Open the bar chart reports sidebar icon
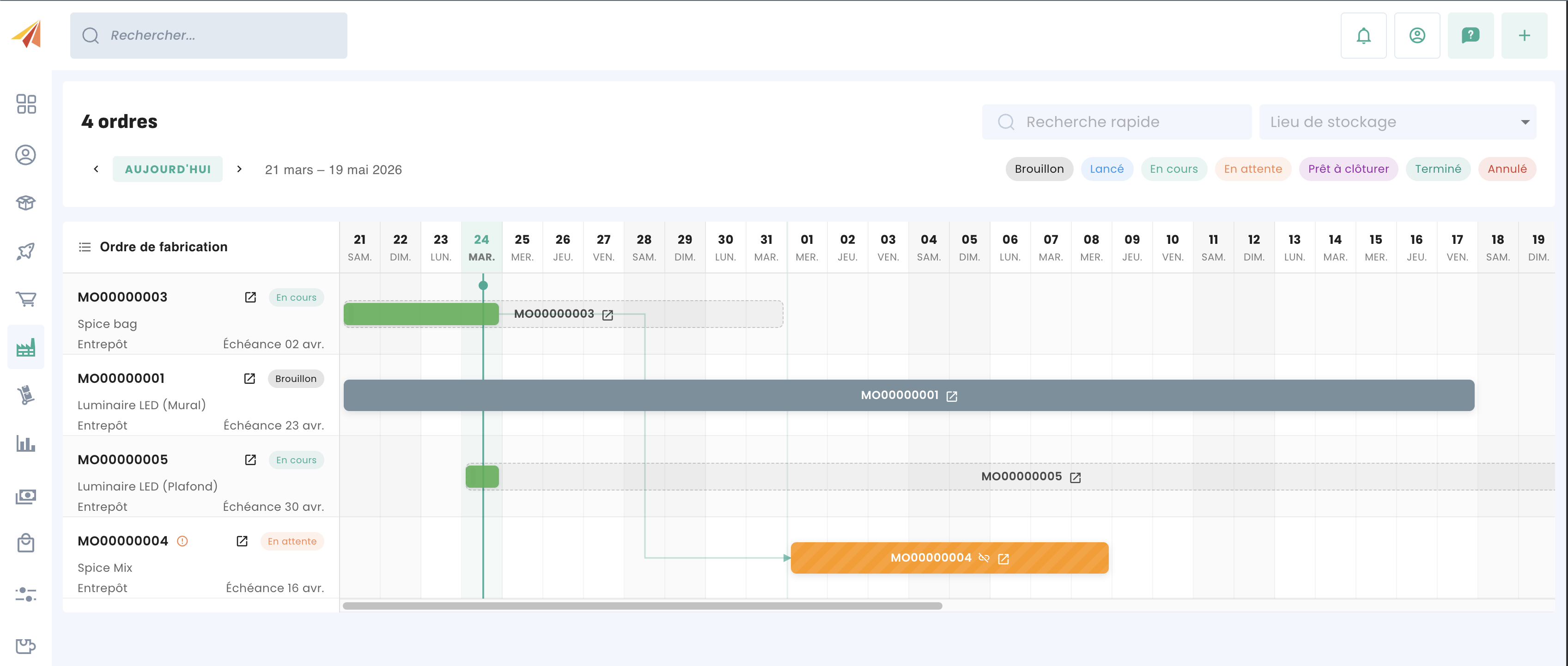 pyautogui.click(x=25, y=443)
